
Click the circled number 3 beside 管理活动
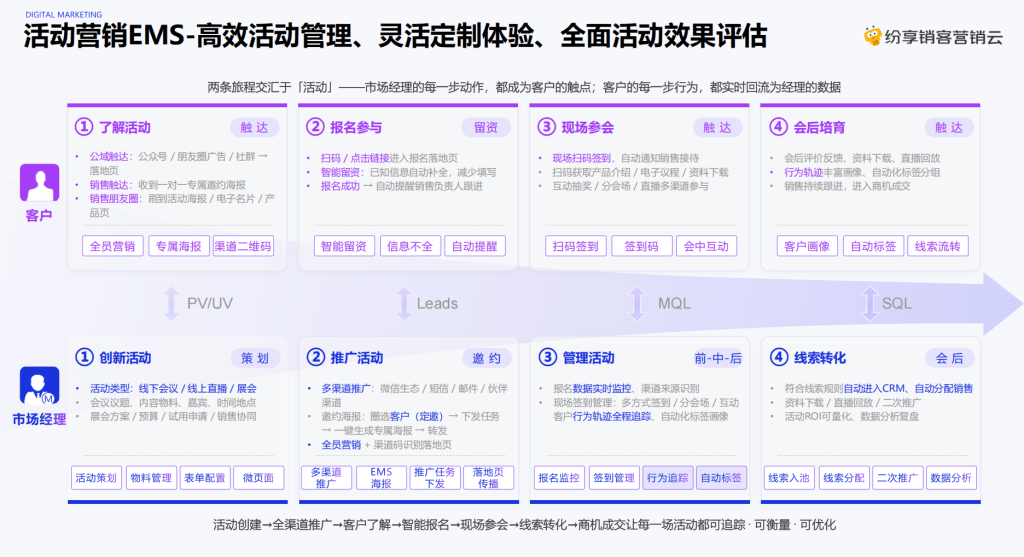coord(547,357)
